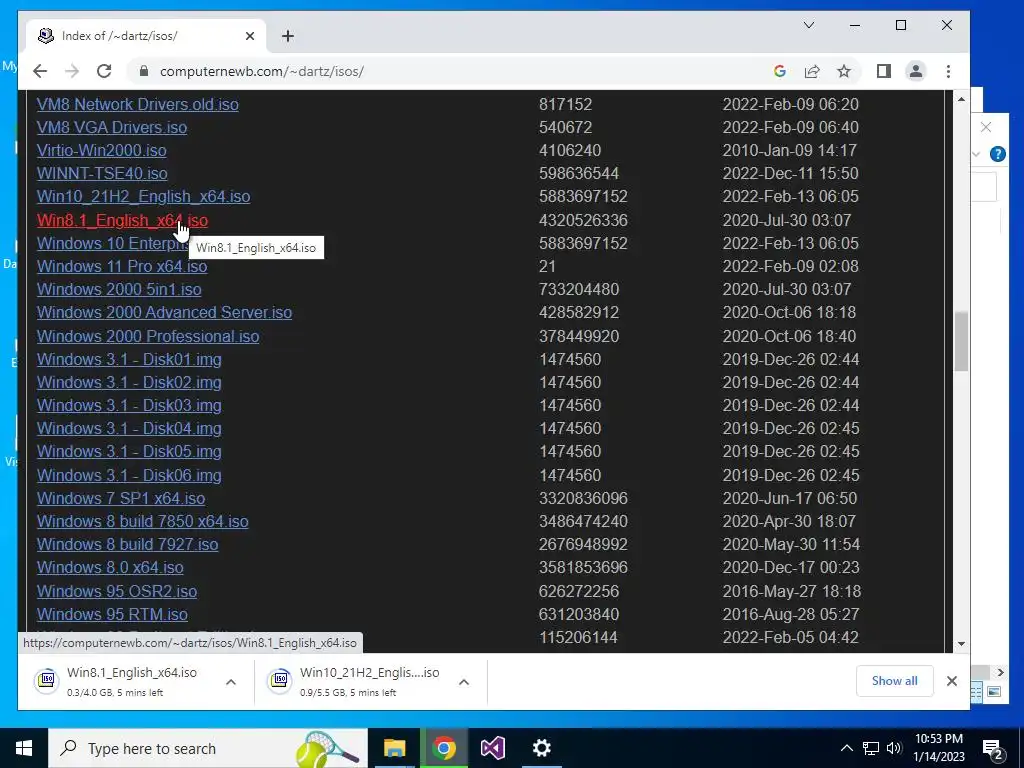
Task: Click the red Win8.1_English_x64.iso link
Action: click(x=122, y=220)
